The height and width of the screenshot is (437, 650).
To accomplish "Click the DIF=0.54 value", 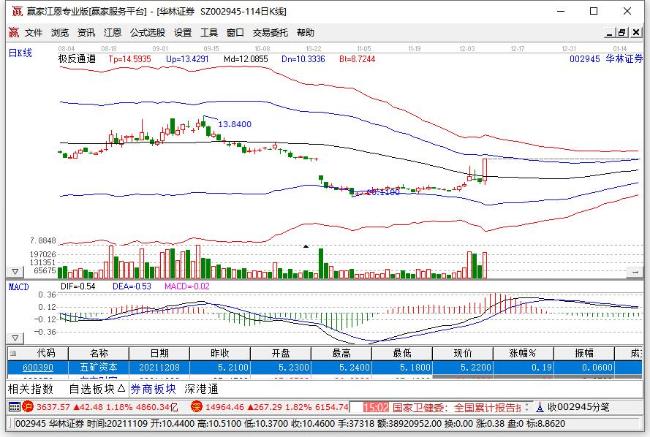I will tap(78, 286).
